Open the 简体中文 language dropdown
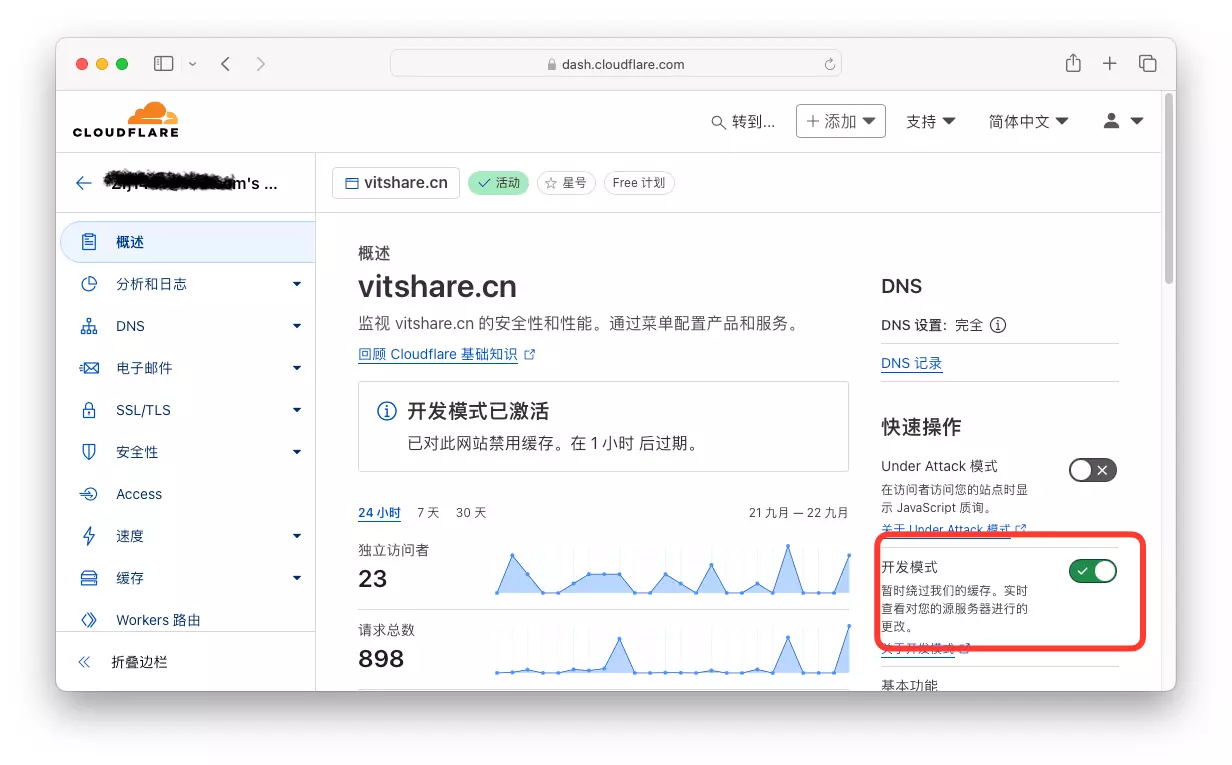Image resolution: width=1232 pixels, height=765 pixels. coord(1028,121)
